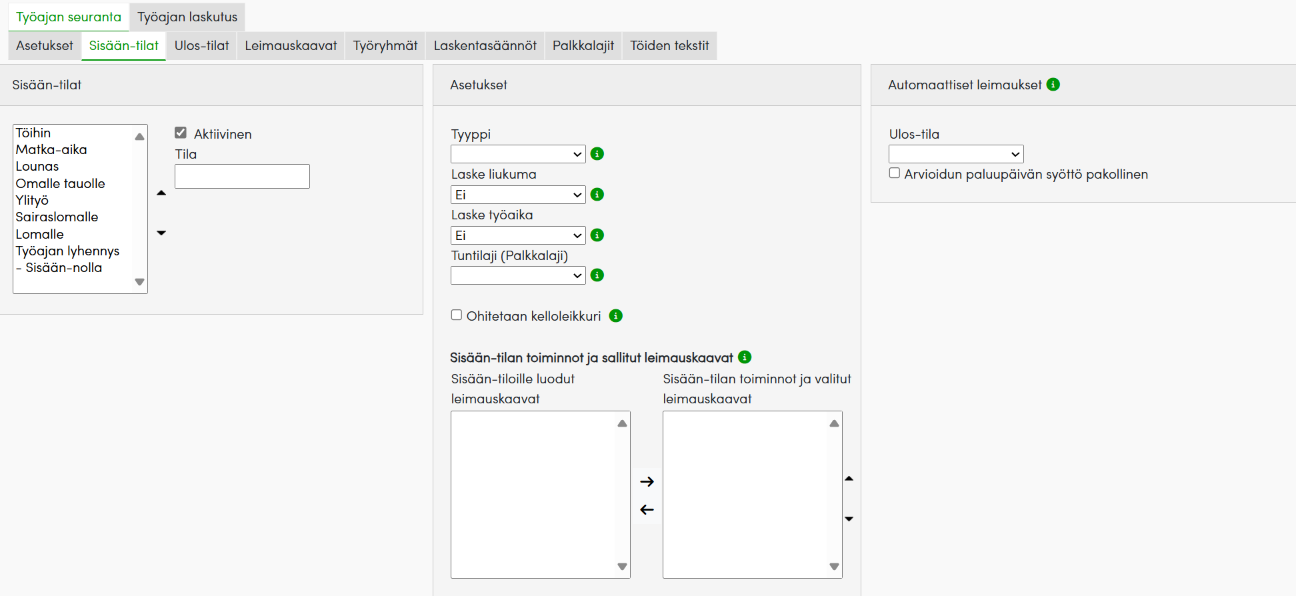1296x596 pixels.
Task: Open the Työajan laskutus tab
Action: click(x=187, y=17)
